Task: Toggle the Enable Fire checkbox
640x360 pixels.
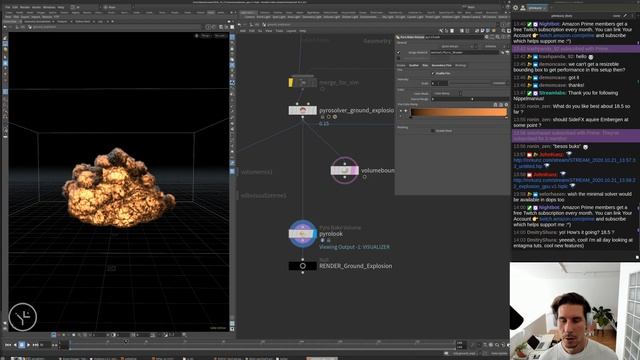Action: point(433,73)
